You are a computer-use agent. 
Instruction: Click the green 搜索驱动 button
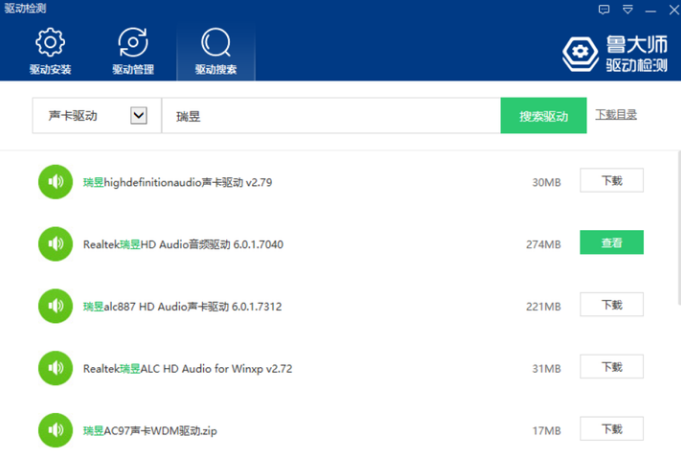[543, 116]
